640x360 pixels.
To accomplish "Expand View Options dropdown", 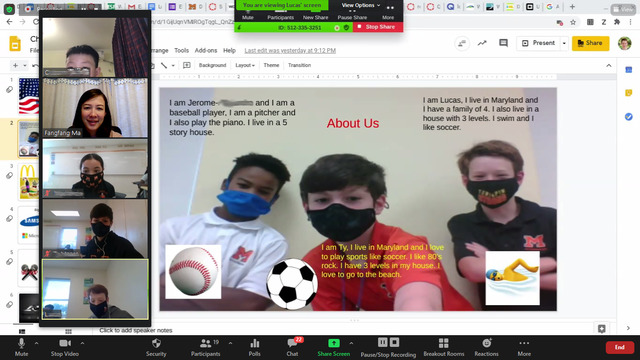I will 361,5.
